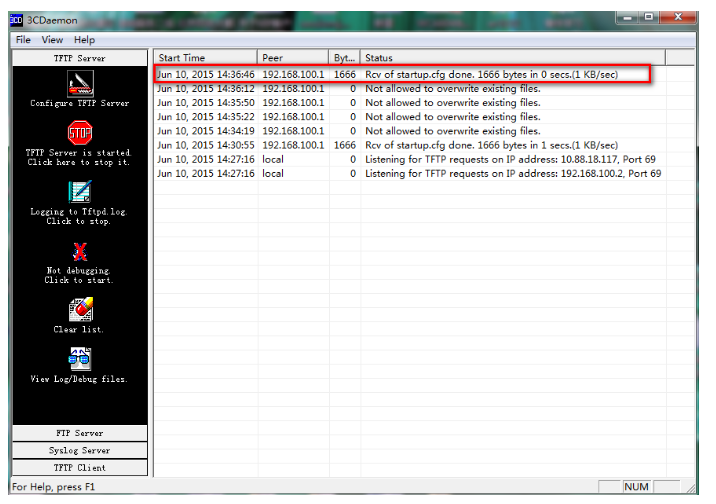Click peer 192.168.100.1 in the 14:35:50 row
The height and width of the screenshot is (504, 716).
click(x=293, y=103)
